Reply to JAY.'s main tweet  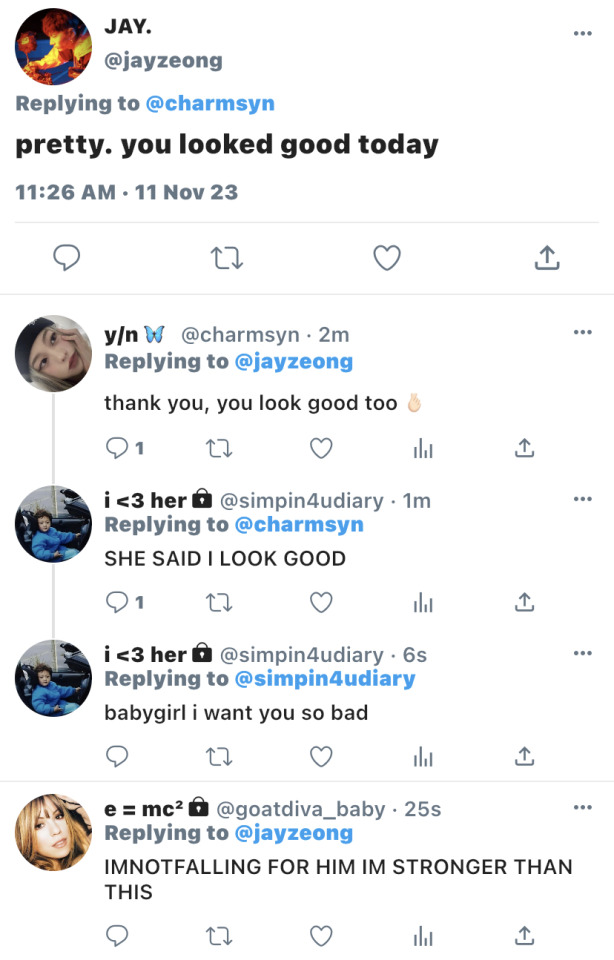point(66,259)
